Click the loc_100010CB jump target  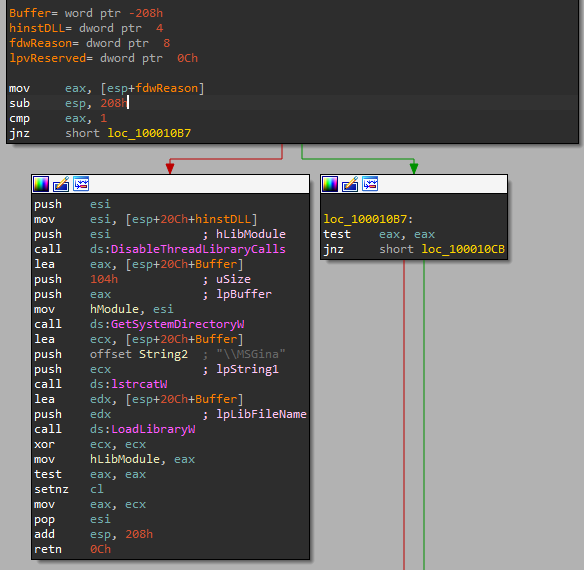pyautogui.click(x=463, y=249)
